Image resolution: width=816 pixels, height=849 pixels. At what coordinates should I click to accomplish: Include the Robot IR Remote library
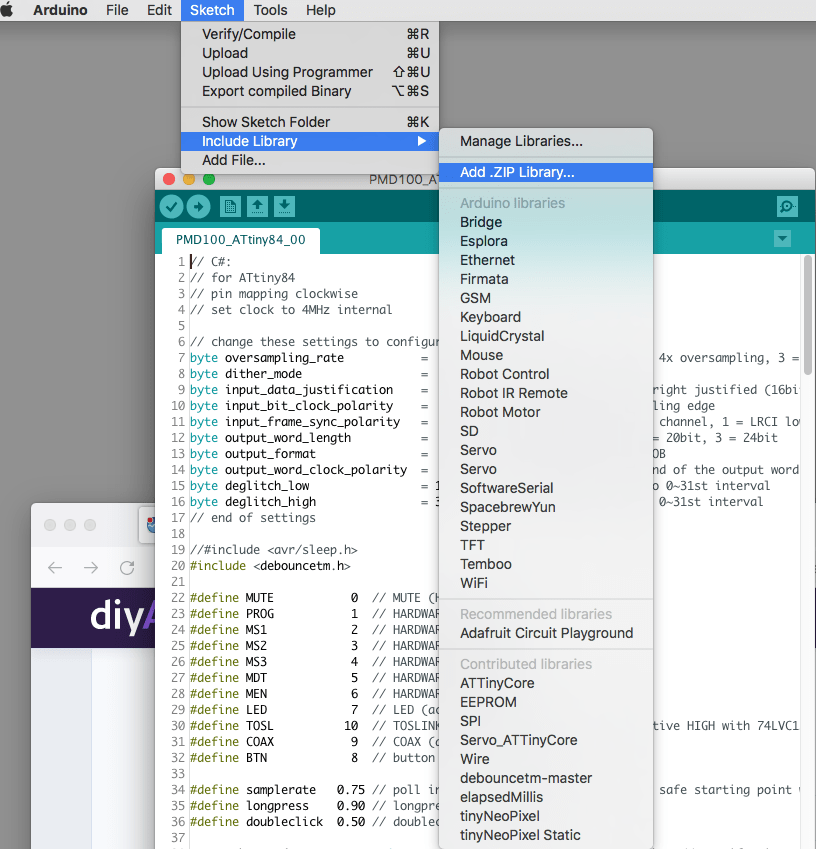(x=546, y=393)
